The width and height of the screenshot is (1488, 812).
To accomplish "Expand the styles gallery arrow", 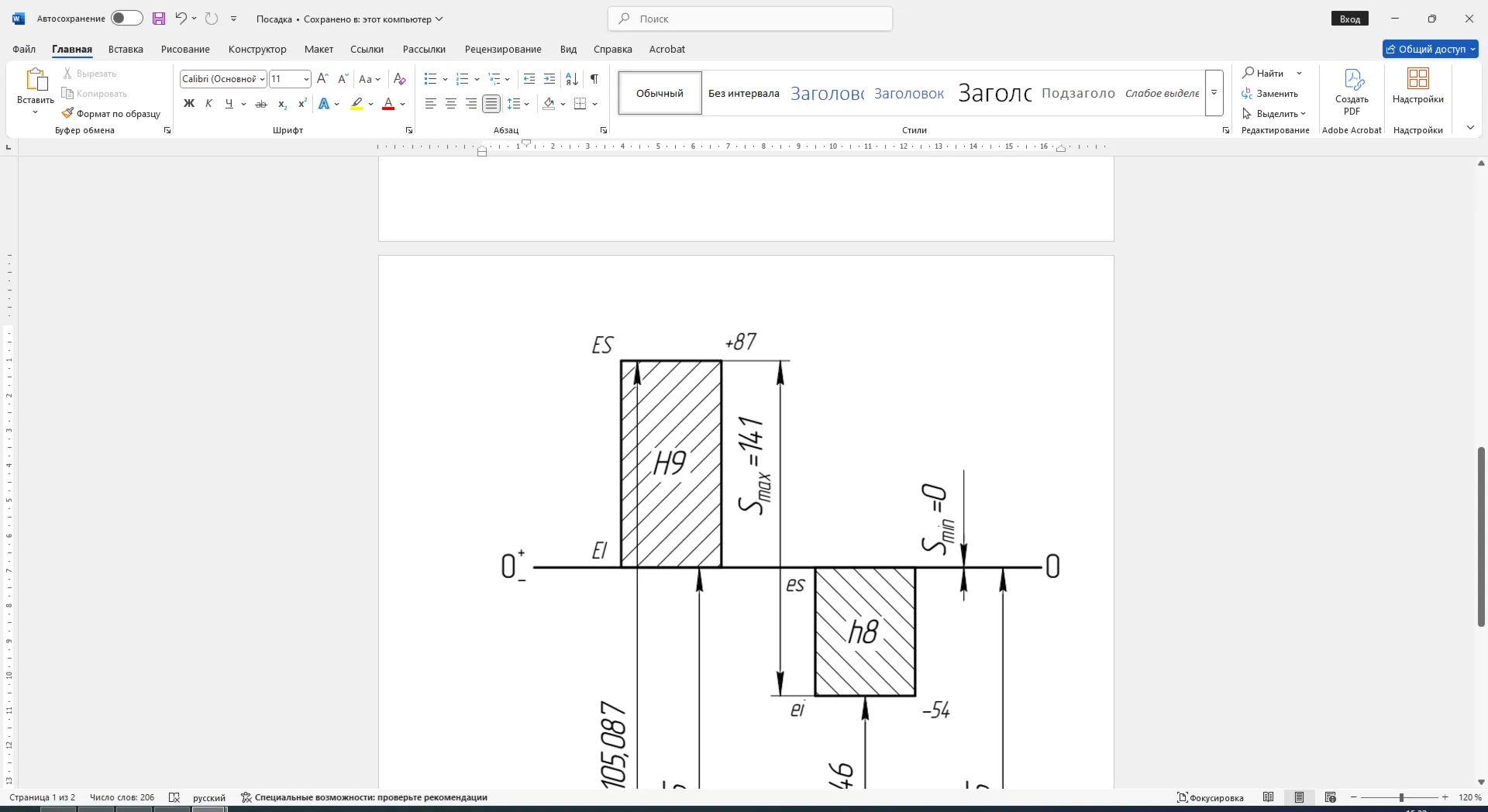I will 1214,93.
